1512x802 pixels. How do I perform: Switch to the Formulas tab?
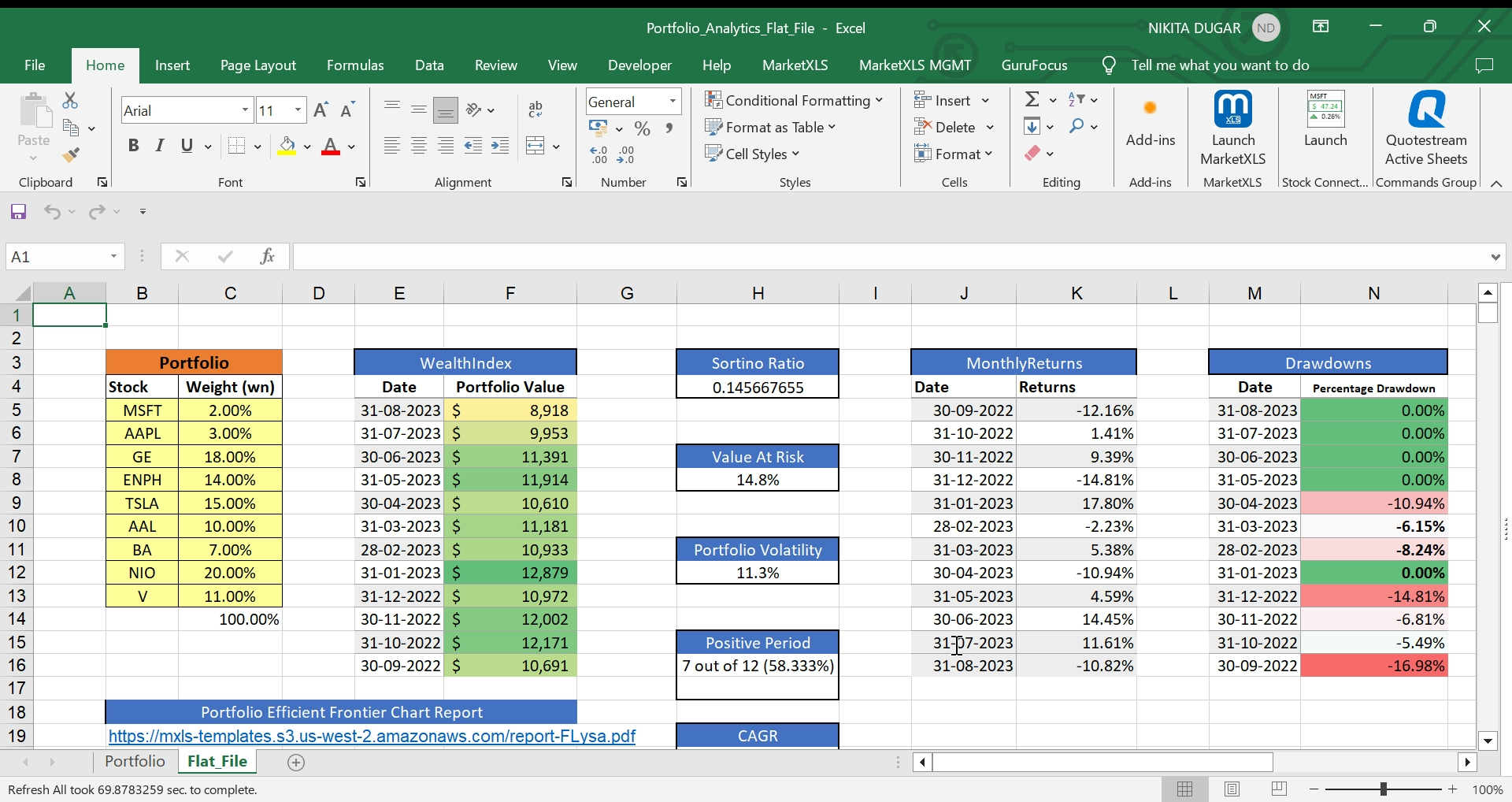click(x=355, y=65)
